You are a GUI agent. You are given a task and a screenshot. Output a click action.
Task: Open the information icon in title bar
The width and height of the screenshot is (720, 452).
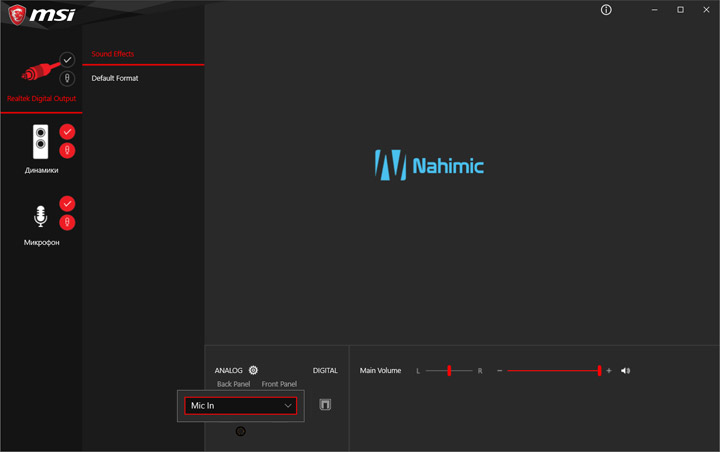tap(606, 10)
